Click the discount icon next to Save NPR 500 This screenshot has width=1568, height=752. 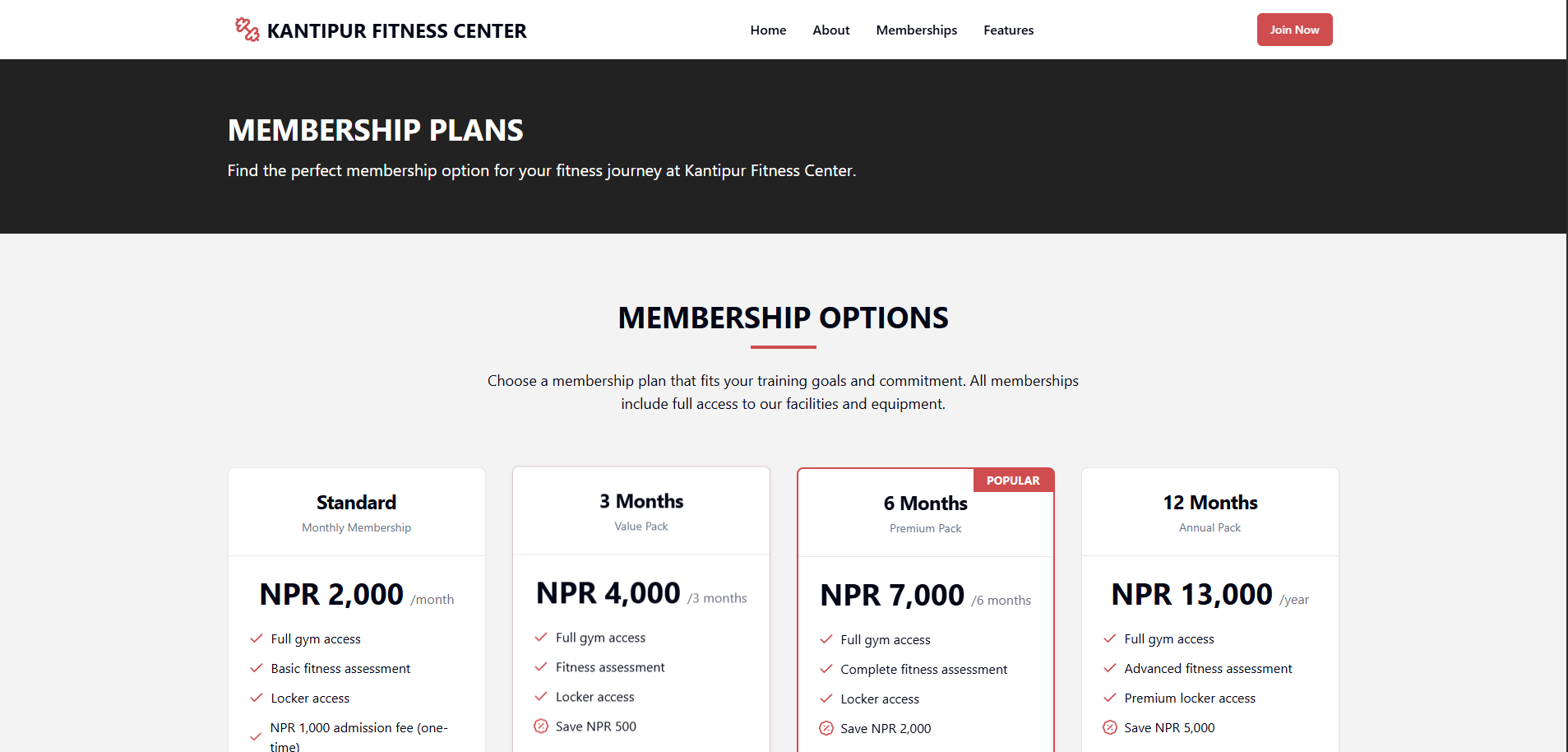[x=541, y=726]
